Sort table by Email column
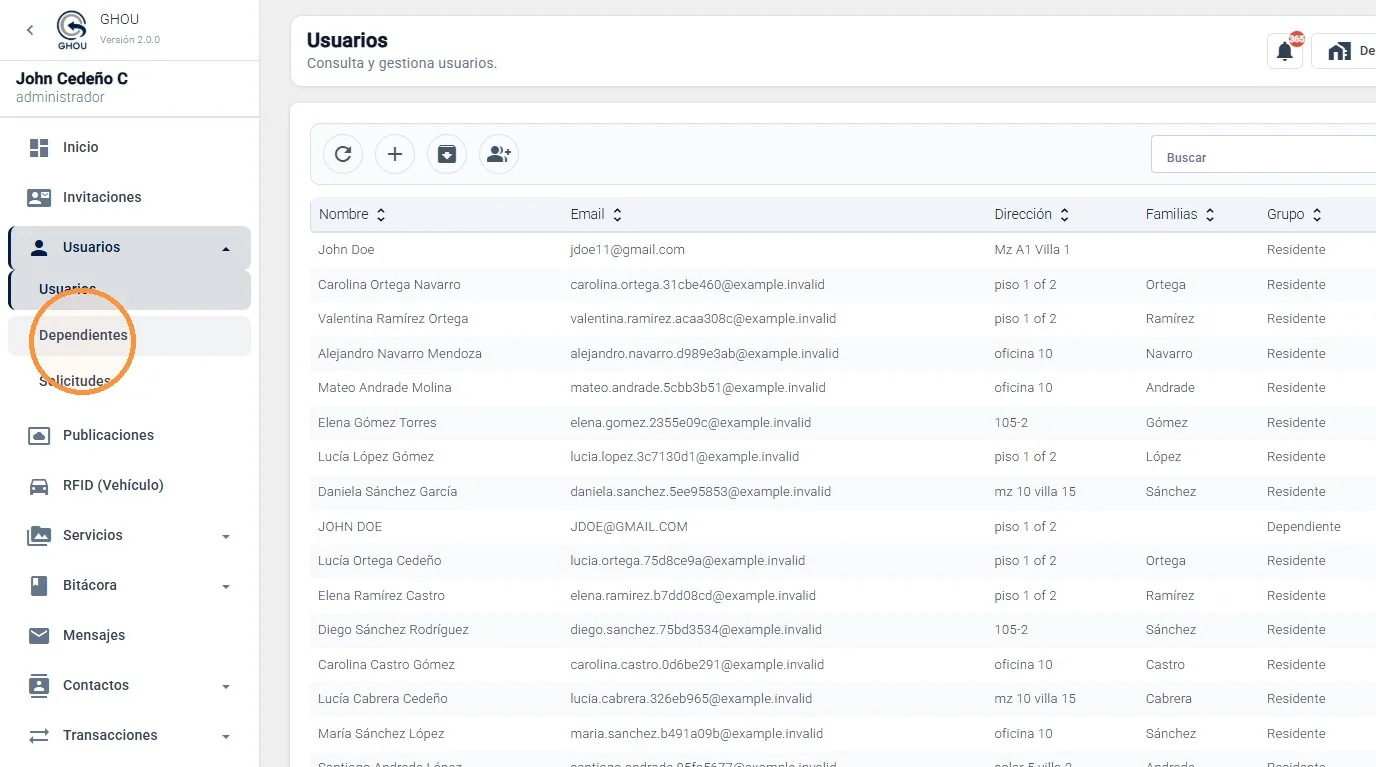This screenshot has height=767, width=1376. pos(596,214)
